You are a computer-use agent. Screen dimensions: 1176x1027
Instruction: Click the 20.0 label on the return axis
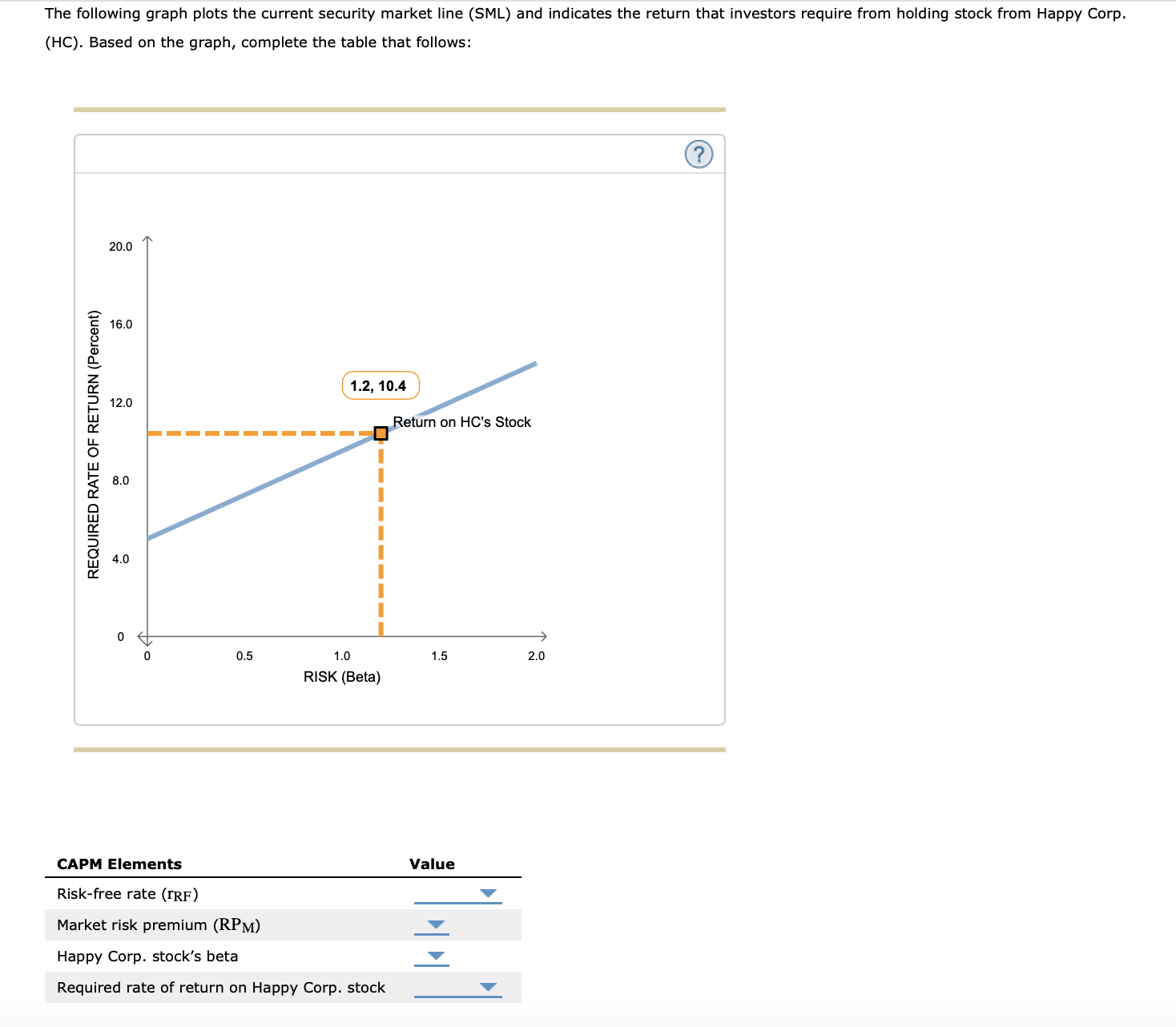pyautogui.click(x=121, y=246)
